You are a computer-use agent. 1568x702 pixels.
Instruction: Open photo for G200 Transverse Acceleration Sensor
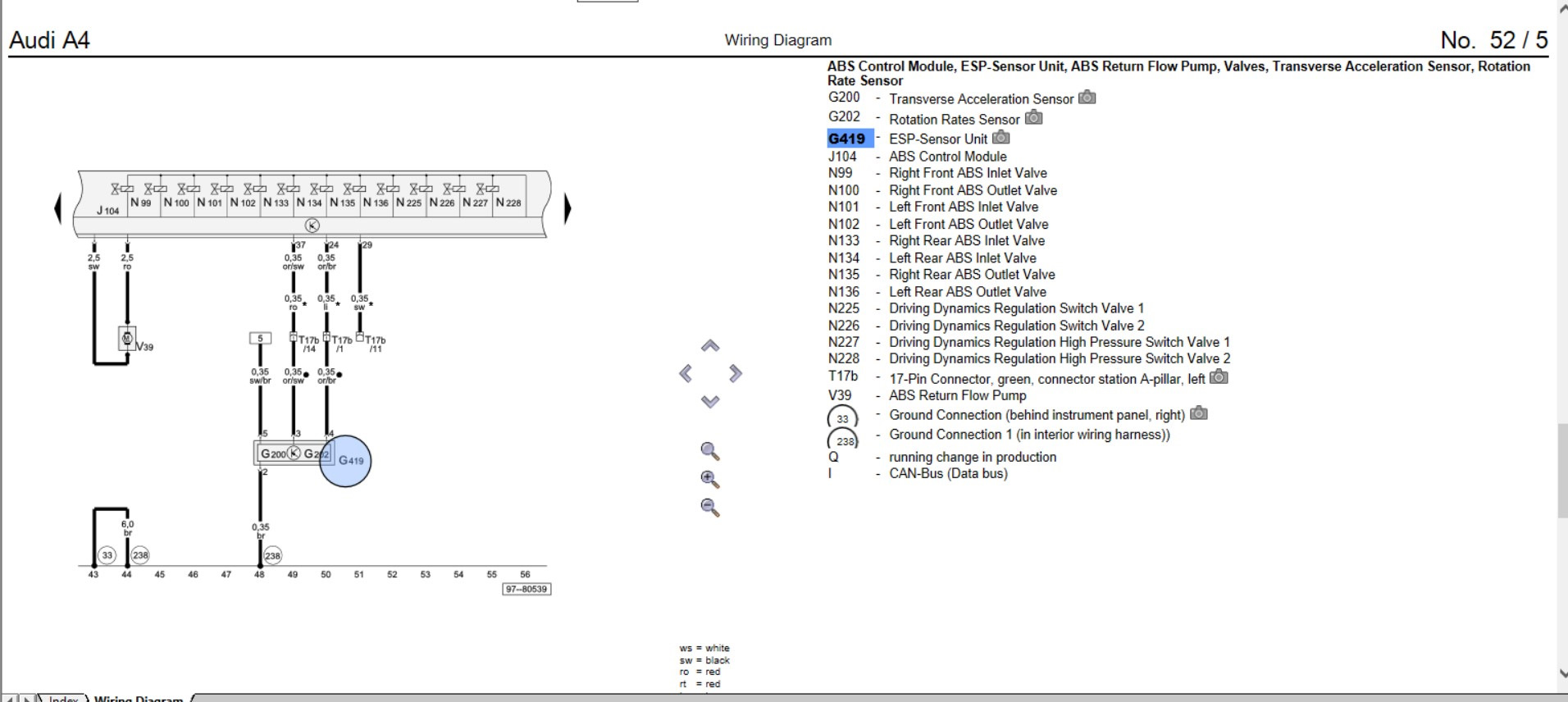click(1087, 98)
